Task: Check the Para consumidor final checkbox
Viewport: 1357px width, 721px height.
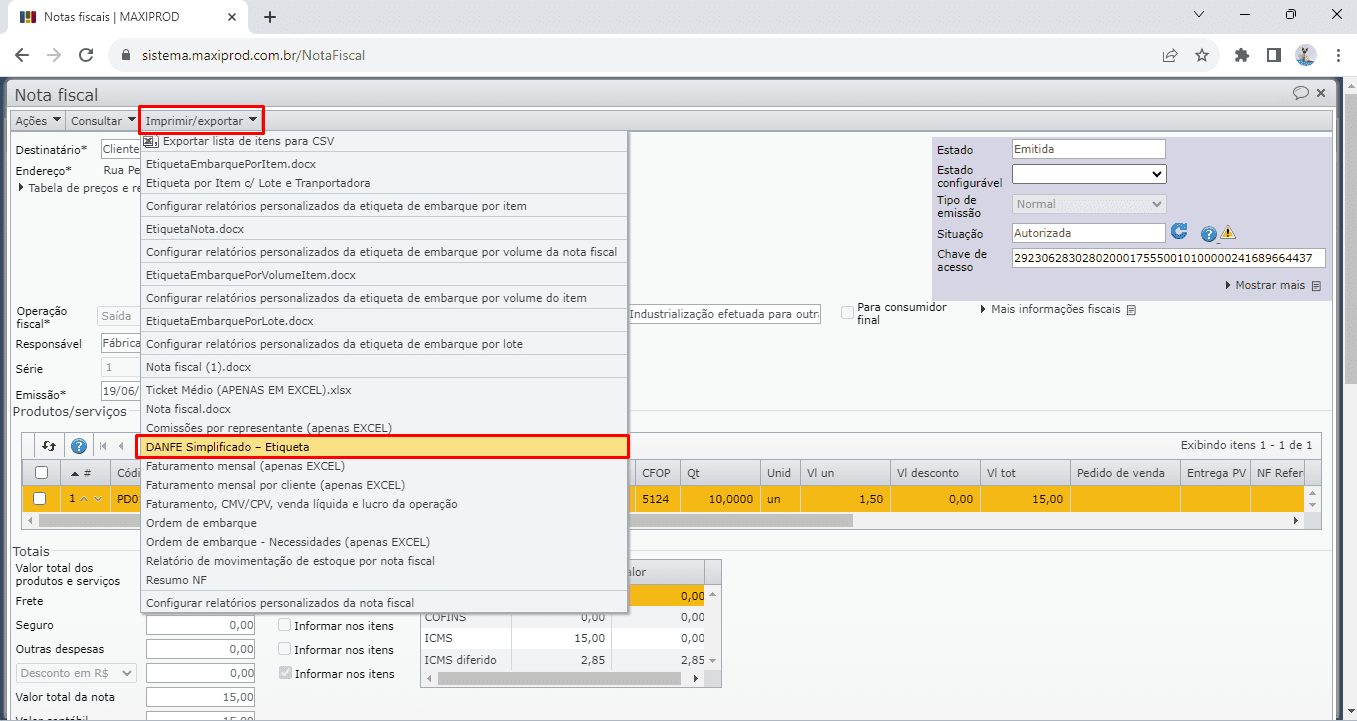Action: coord(848,314)
